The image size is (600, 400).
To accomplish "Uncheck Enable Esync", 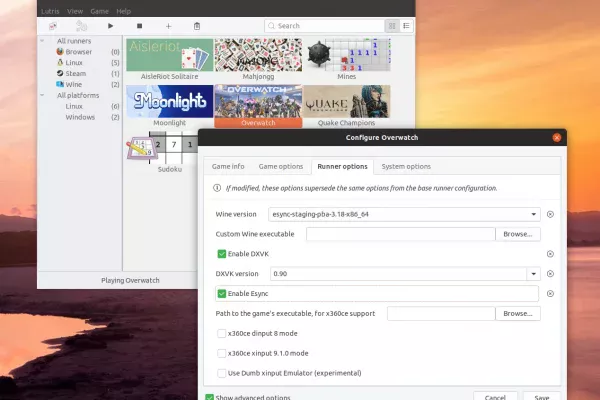I will pos(222,294).
